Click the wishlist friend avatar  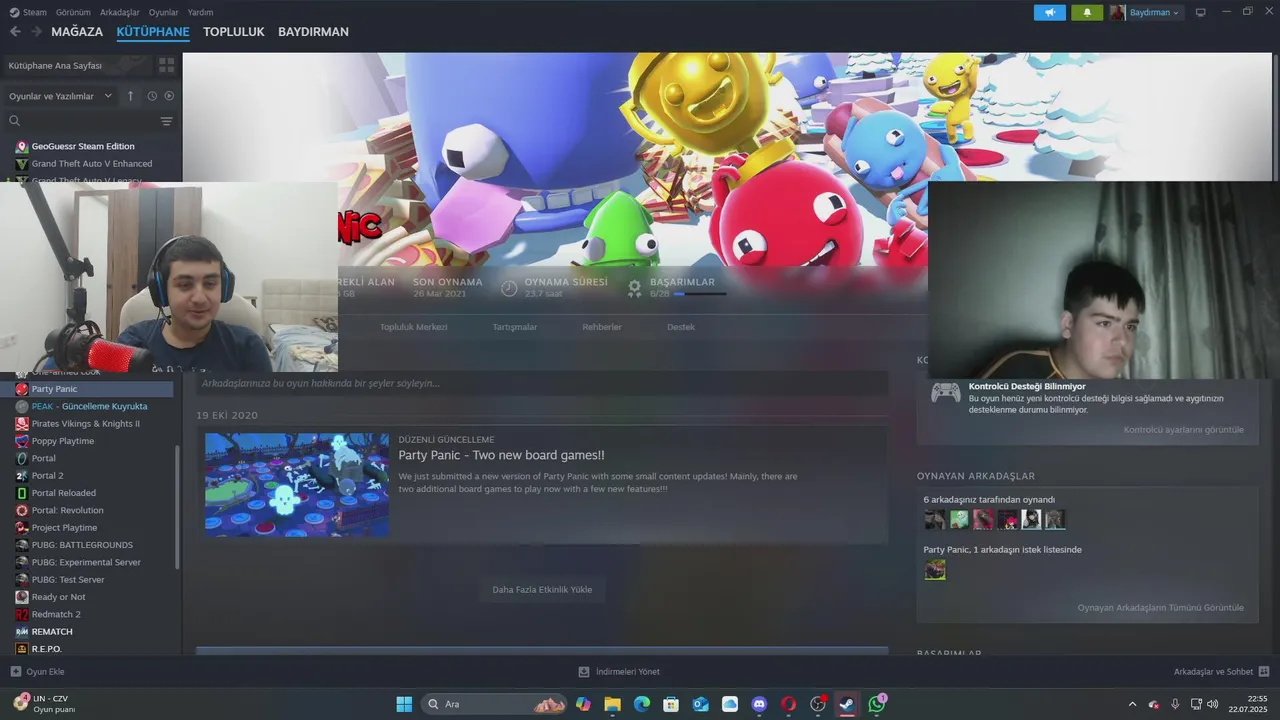[x=935, y=570]
